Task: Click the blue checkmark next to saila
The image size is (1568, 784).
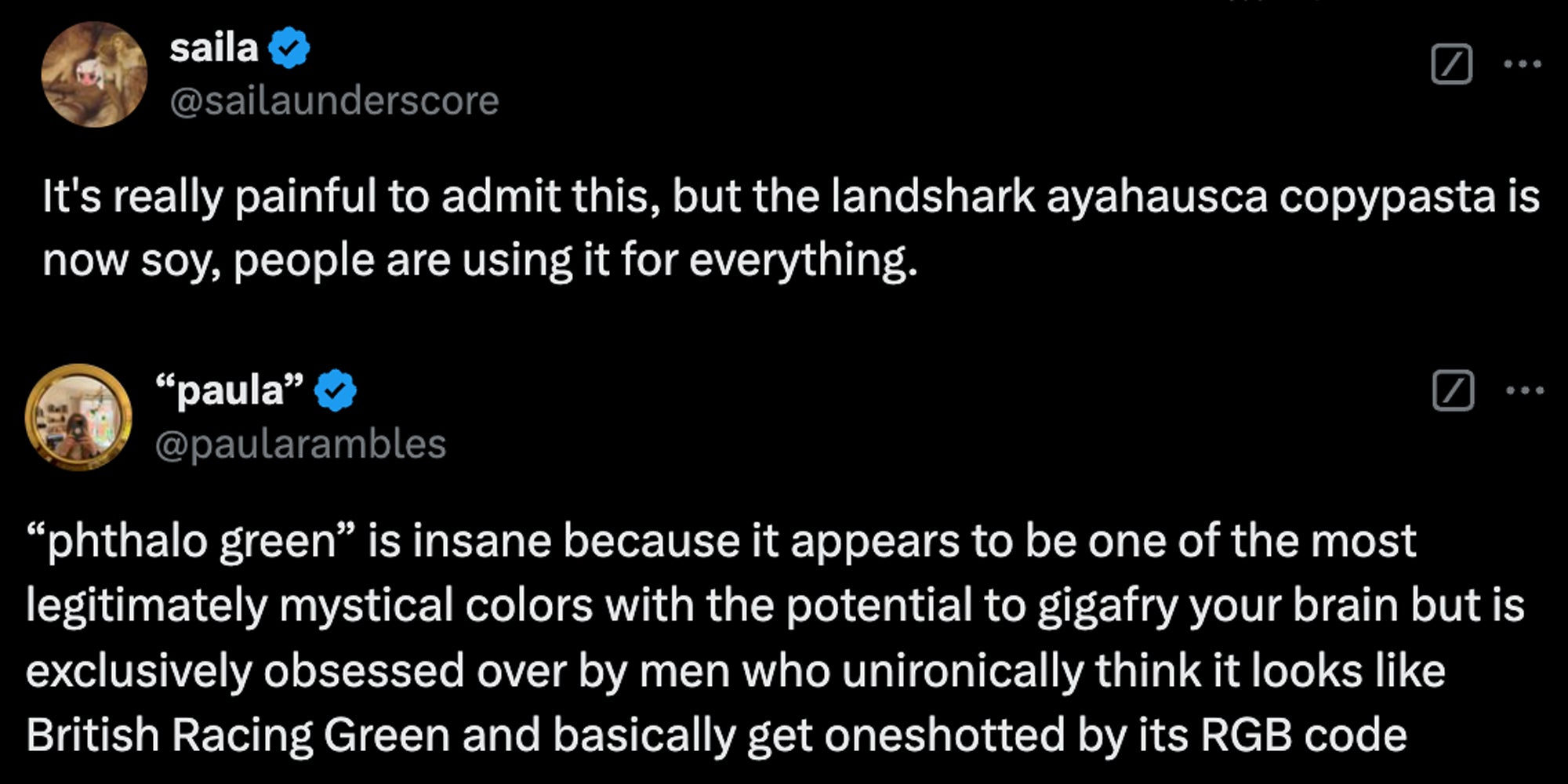Action: [x=289, y=48]
